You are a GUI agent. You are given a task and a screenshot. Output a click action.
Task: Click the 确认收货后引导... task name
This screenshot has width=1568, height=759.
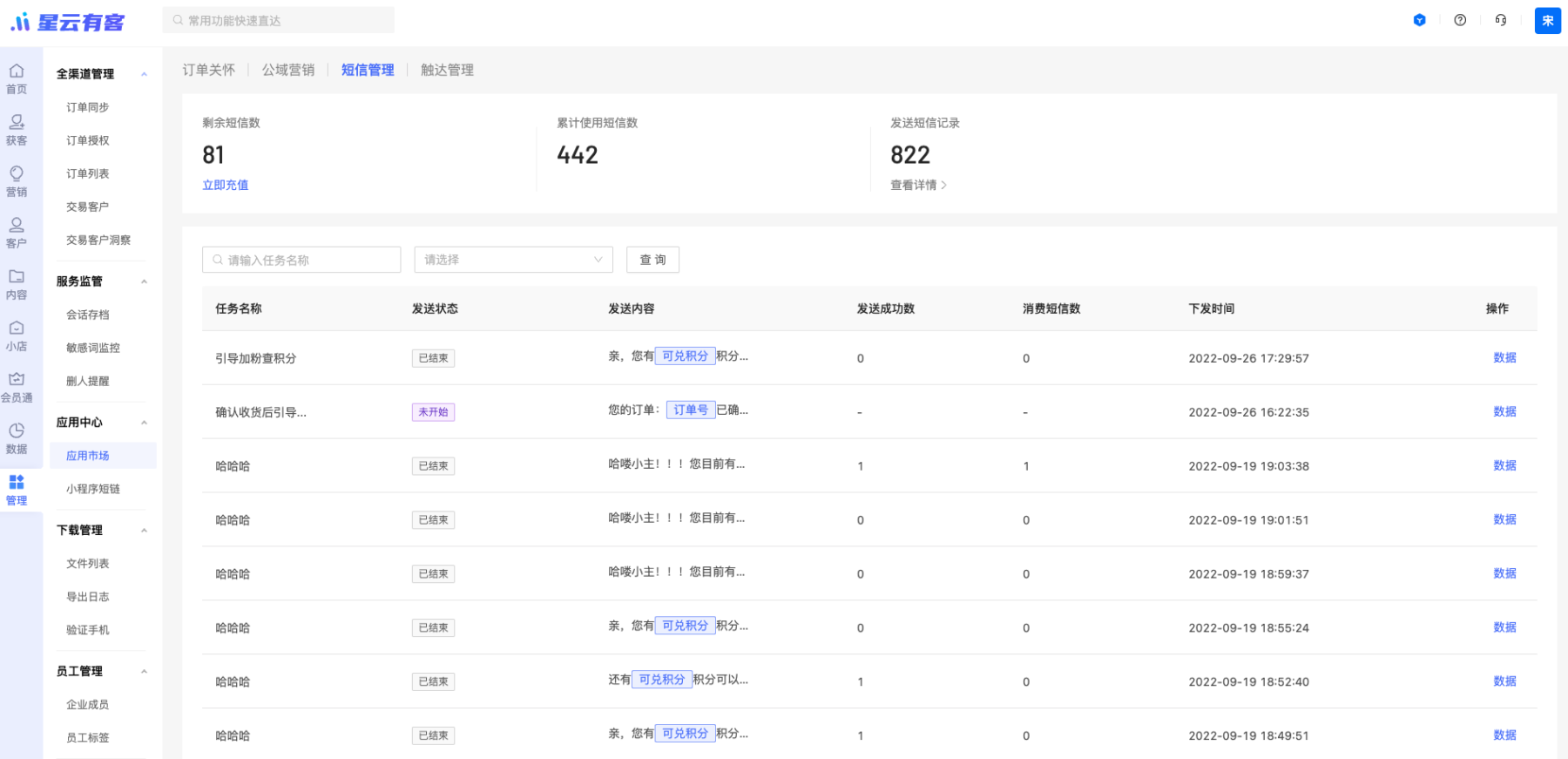[260, 412]
